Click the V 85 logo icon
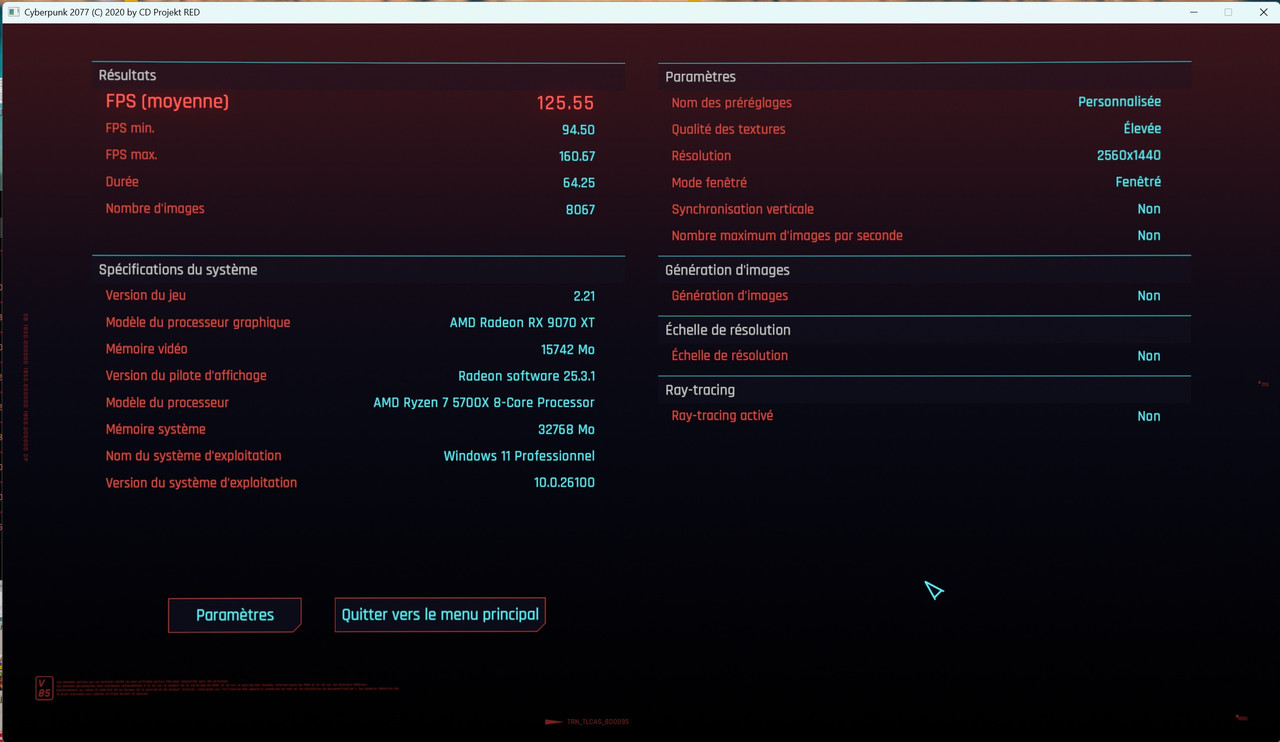1280x742 pixels. tap(44, 688)
